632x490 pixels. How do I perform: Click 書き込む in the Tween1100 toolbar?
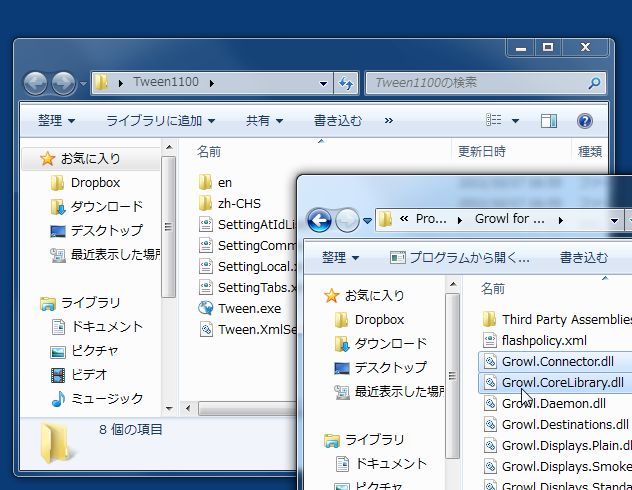coord(338,120)
